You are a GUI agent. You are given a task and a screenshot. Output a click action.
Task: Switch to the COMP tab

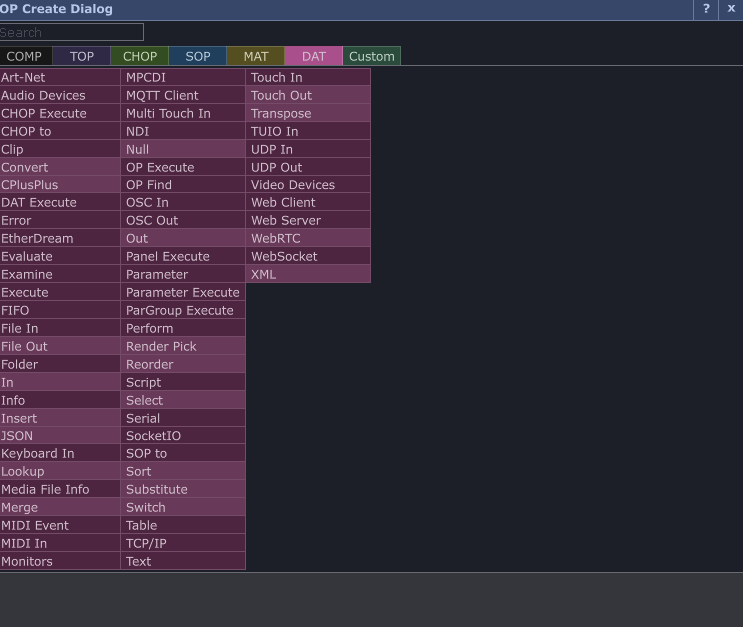(25, 56)
